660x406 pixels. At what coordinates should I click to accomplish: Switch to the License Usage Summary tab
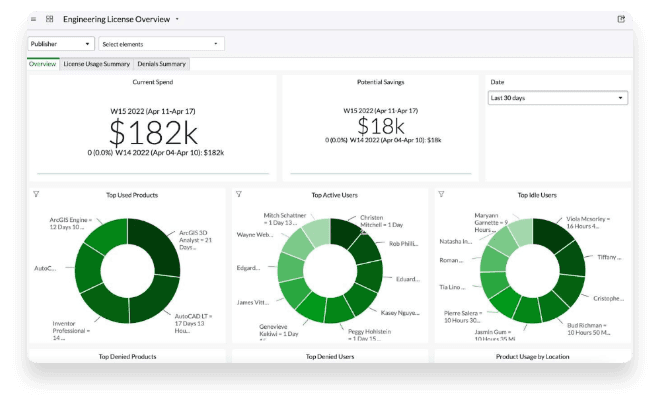[96, 64]
